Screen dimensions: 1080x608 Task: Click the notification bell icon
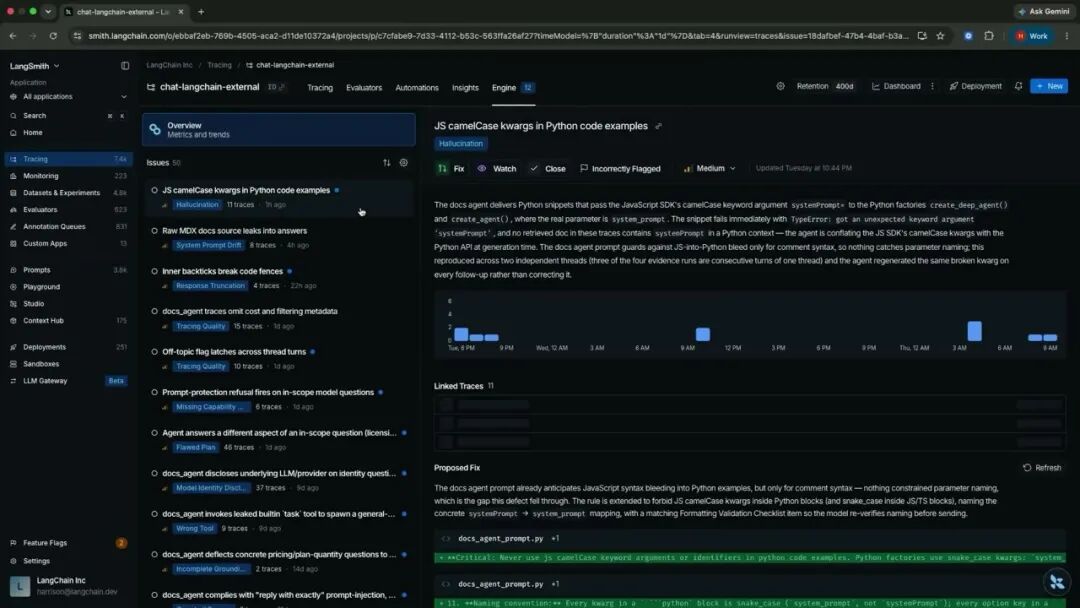click(x=1018, y=86)
